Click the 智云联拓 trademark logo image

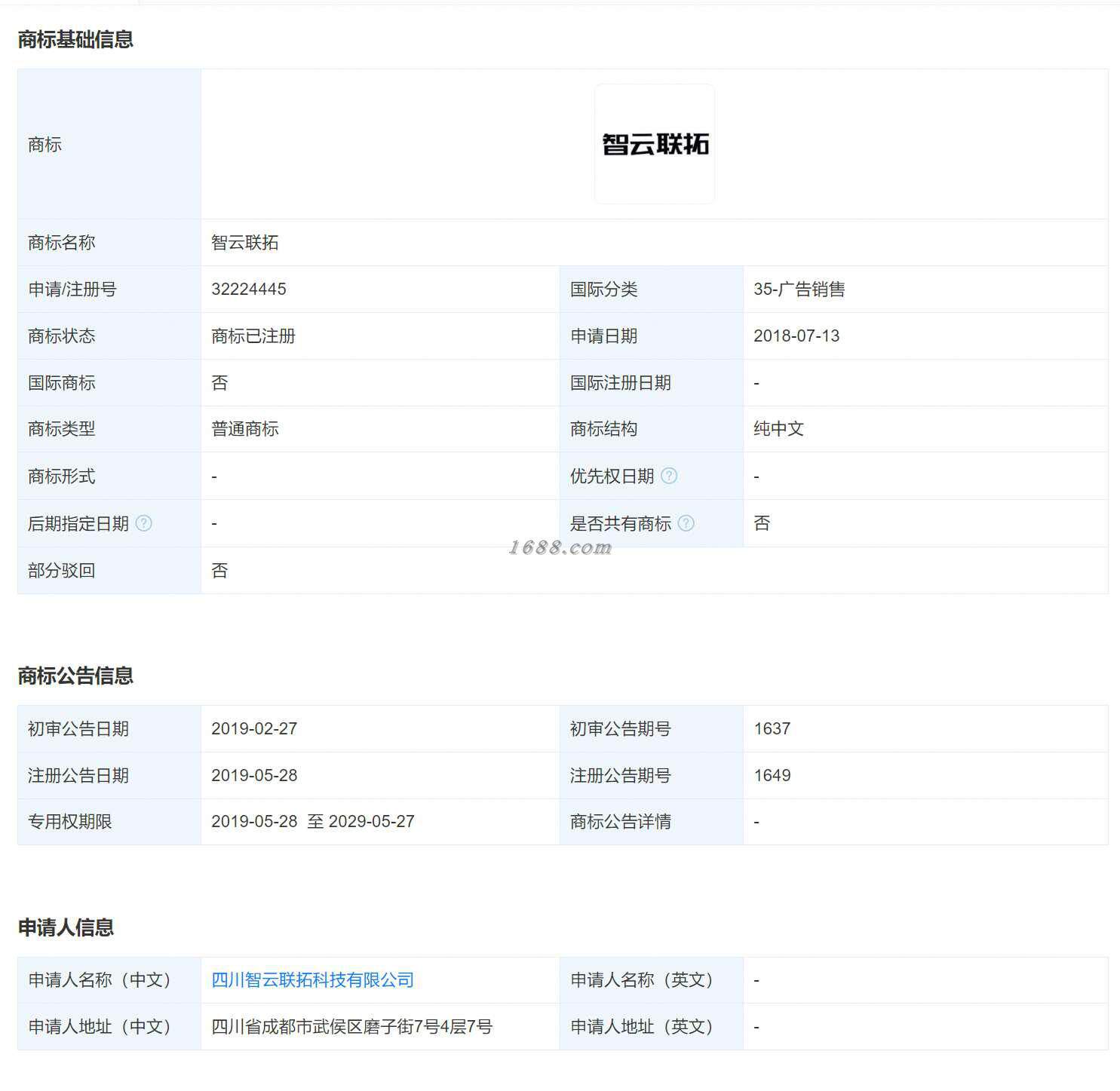coord(655,144)
